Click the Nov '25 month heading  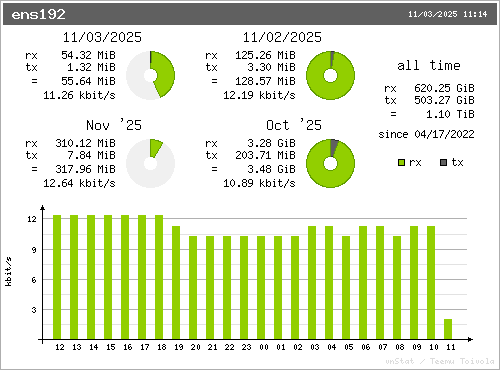[x=114, y=125]
